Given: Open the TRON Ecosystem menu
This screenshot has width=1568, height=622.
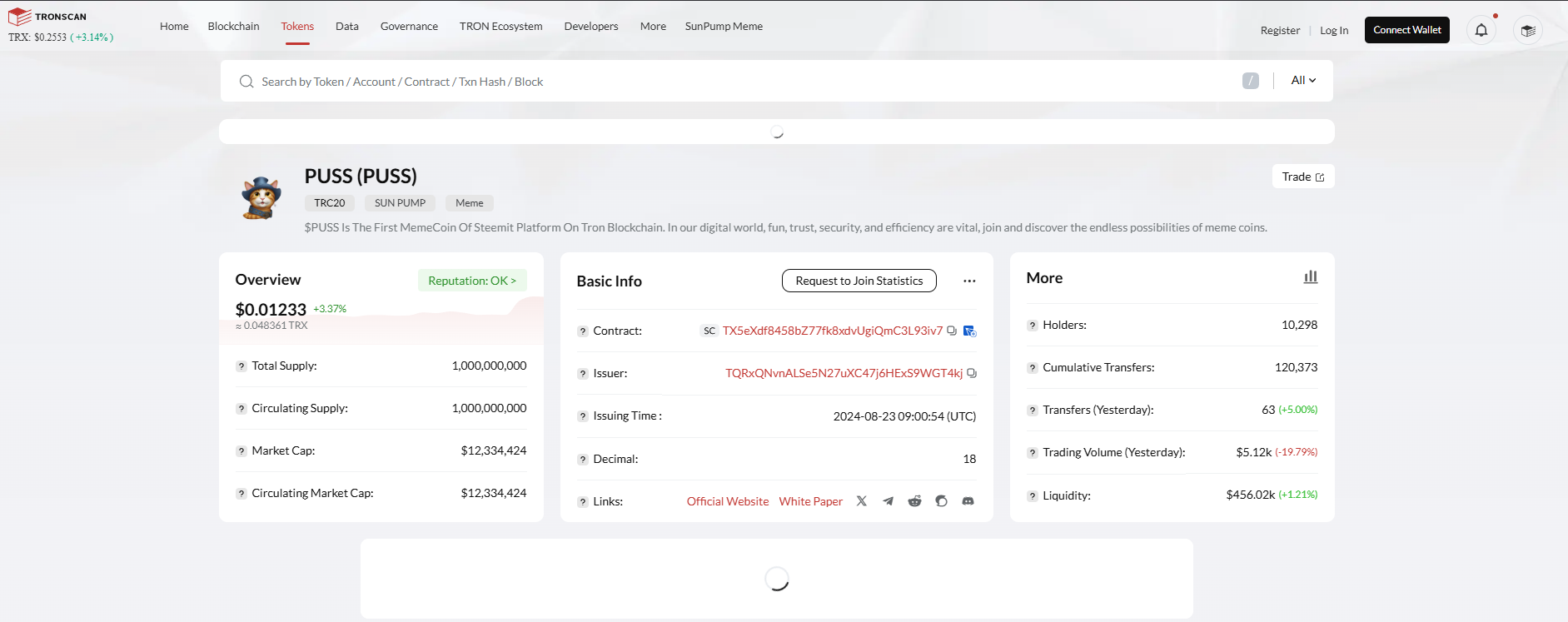Looking at the screenshot, I should point(501,26).
